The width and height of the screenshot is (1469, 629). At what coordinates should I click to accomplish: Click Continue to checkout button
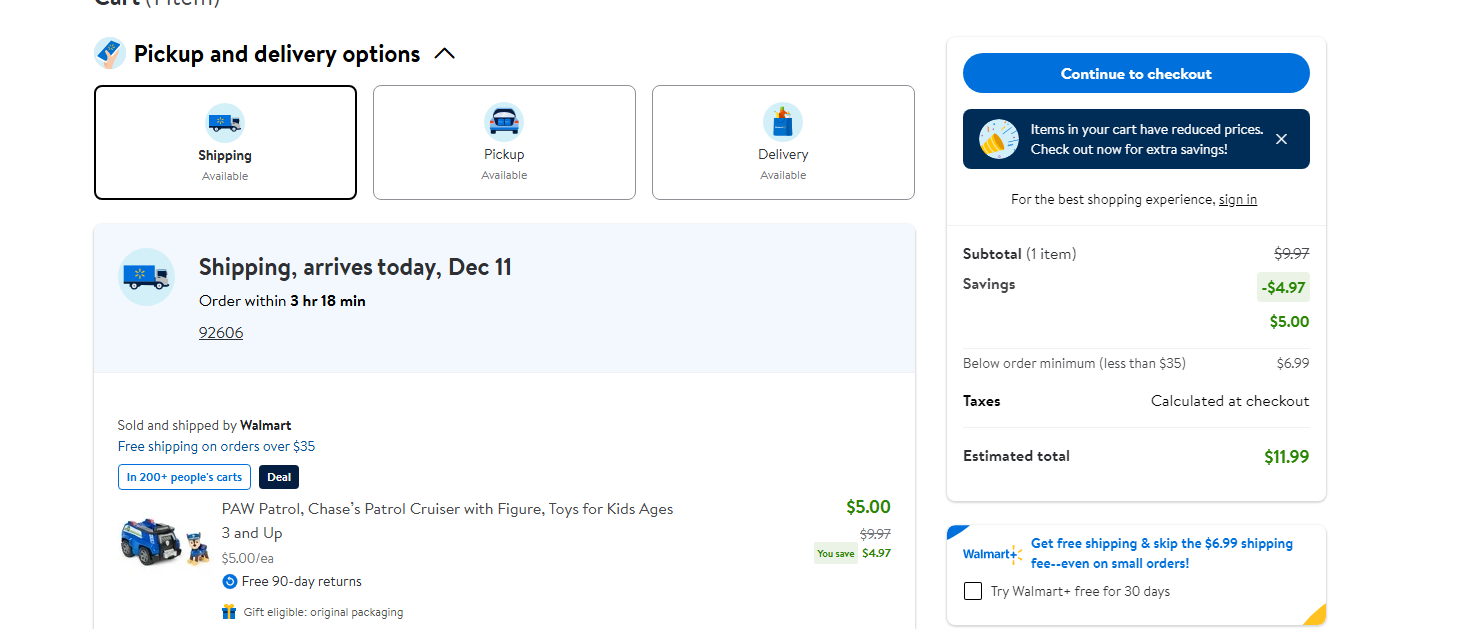pos(1136,74)
